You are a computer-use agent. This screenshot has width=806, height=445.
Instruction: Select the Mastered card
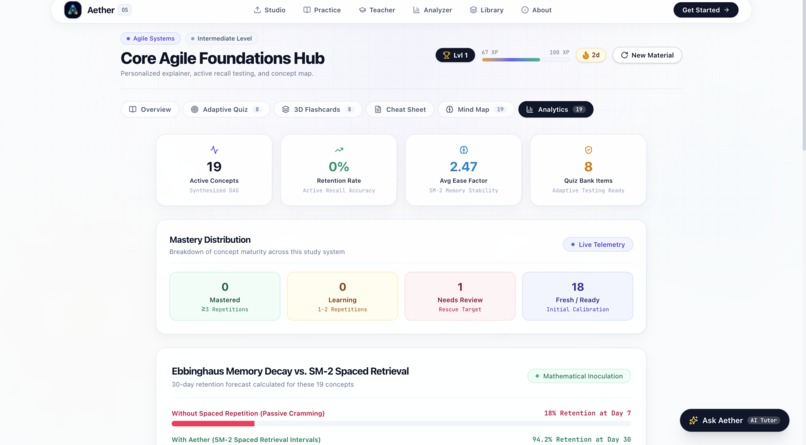click(225, 296)
